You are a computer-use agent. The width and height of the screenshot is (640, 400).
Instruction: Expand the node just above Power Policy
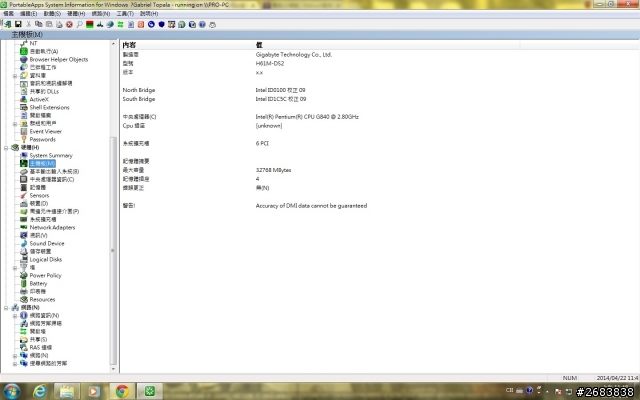pos(15,268)
